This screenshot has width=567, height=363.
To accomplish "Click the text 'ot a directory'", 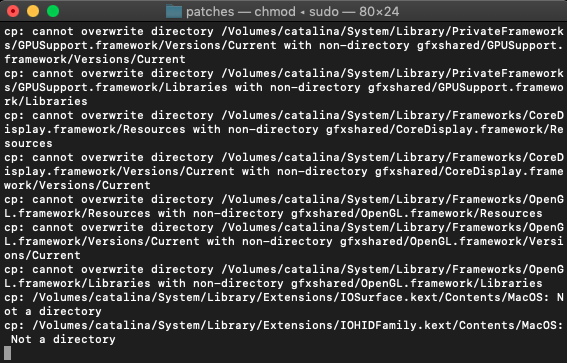I will pos(53,311).
